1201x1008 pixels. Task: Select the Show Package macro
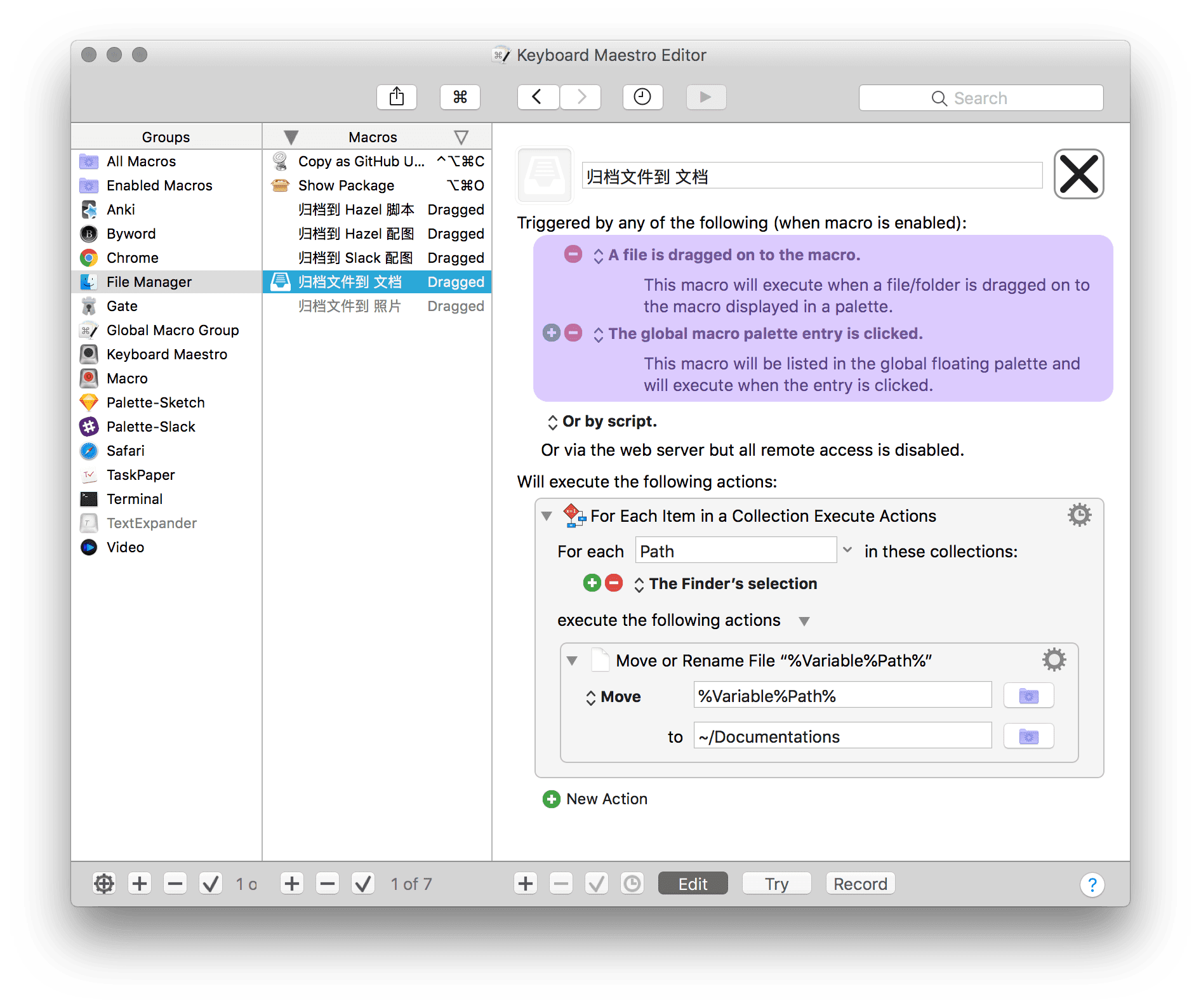(346, 185)
